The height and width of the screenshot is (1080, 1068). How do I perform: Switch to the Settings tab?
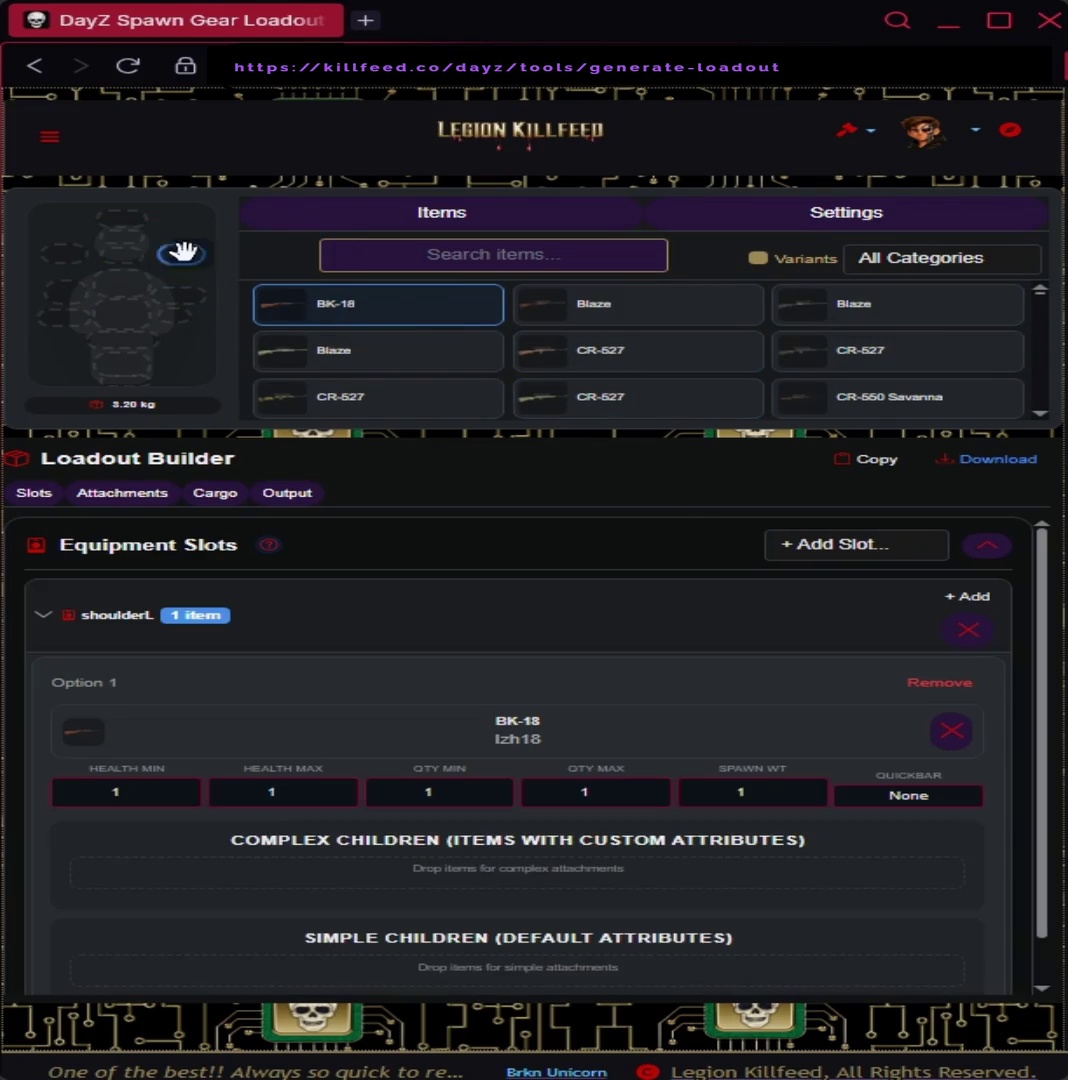[846, 213]
